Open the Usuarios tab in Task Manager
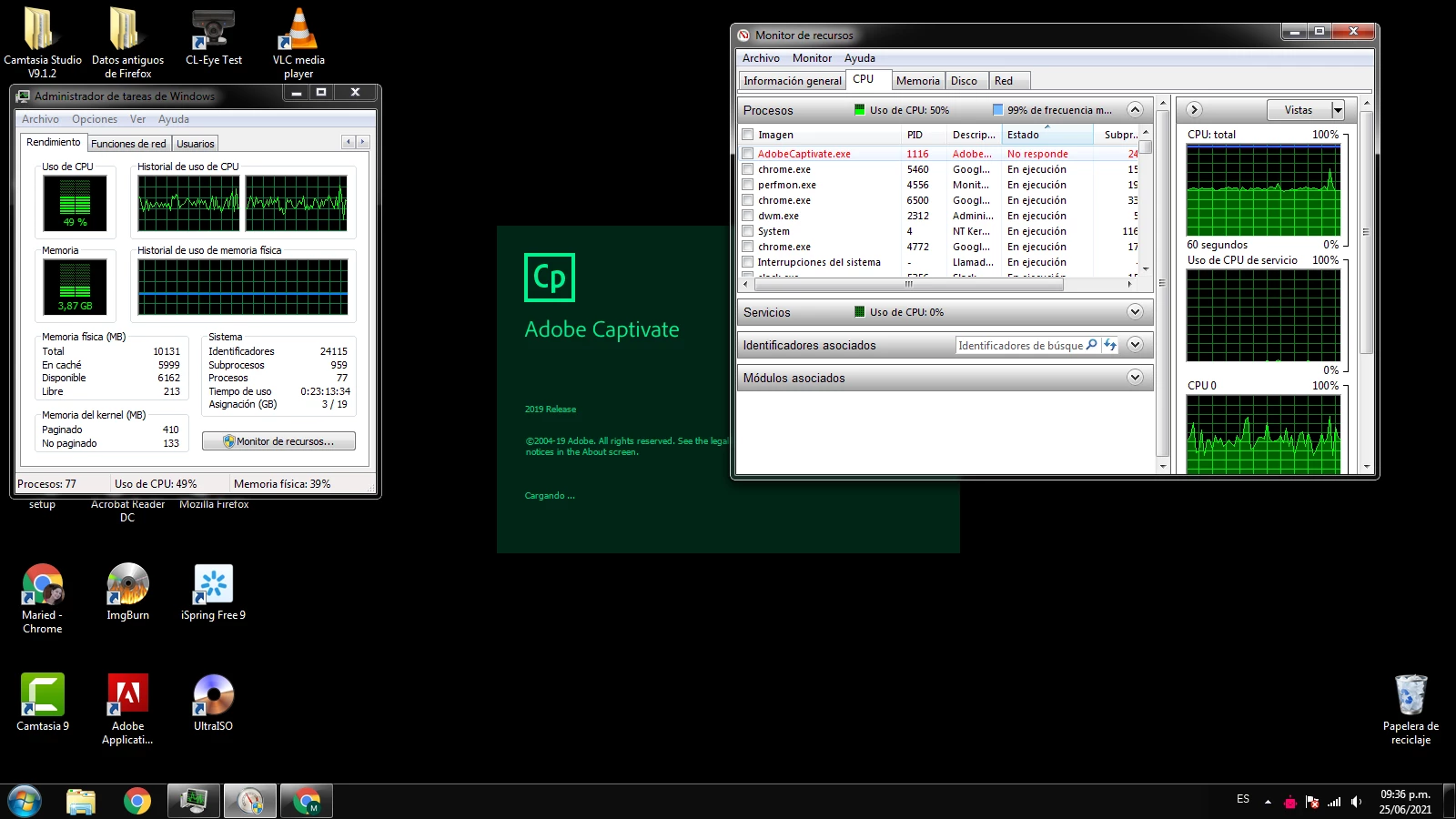Viewport: 1456px width, 819px height. coord(196,144)
